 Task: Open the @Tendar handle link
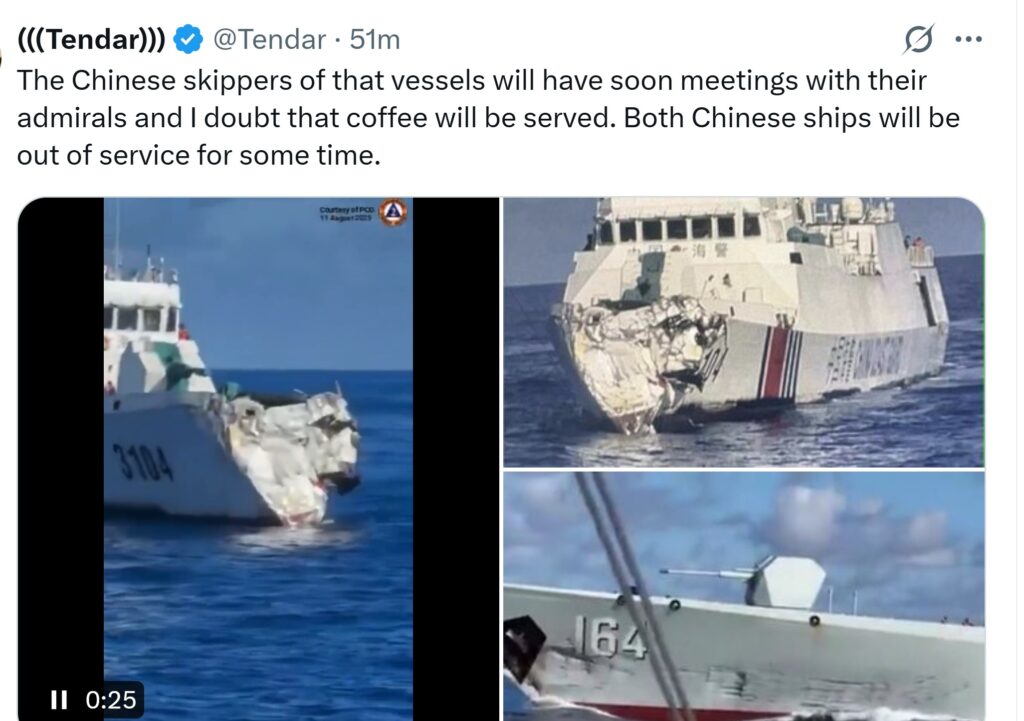[x=269, y=40]
